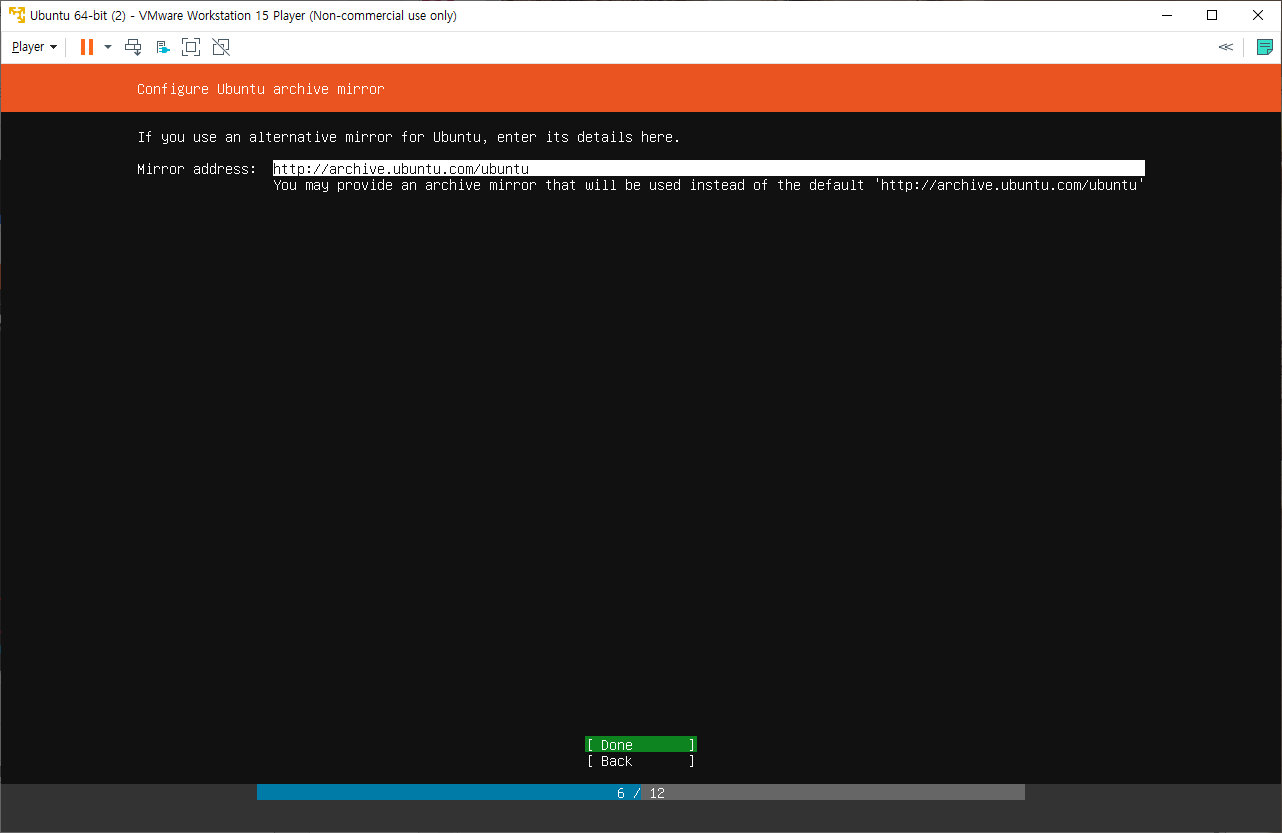Viewport: 1282px width, 833px height.
Task: Click the 'Mirror address:' label
Action: pyautogui.click(x=197, y=169)
